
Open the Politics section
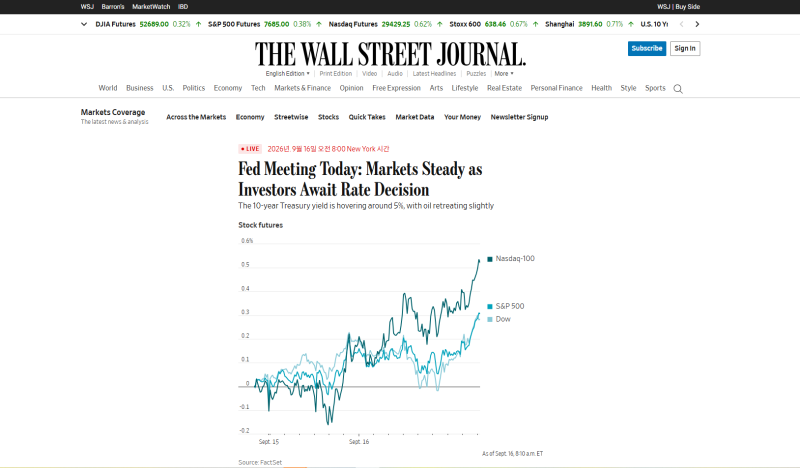[x=194, y=88]
